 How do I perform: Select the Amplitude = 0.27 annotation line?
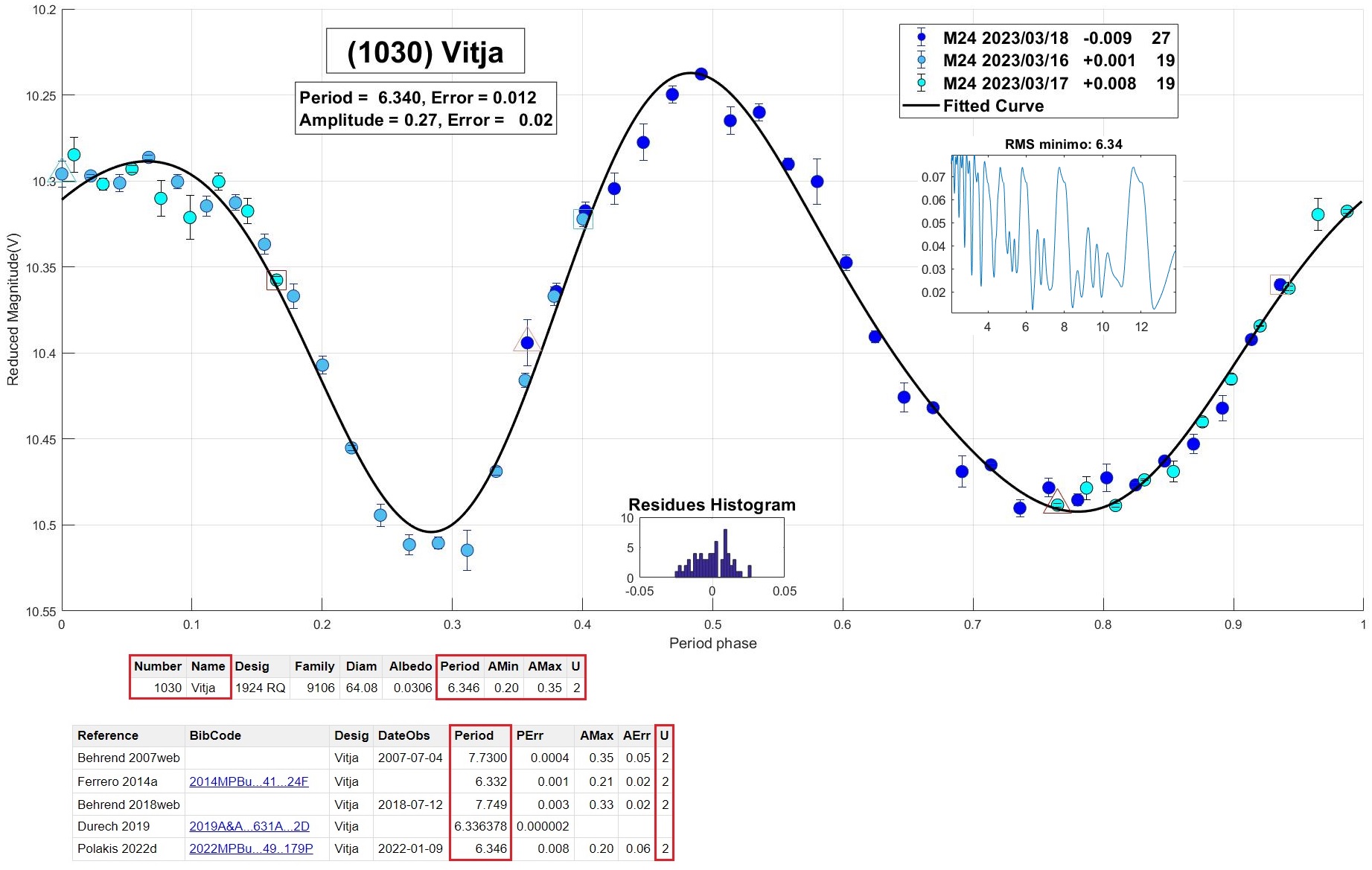426,120
